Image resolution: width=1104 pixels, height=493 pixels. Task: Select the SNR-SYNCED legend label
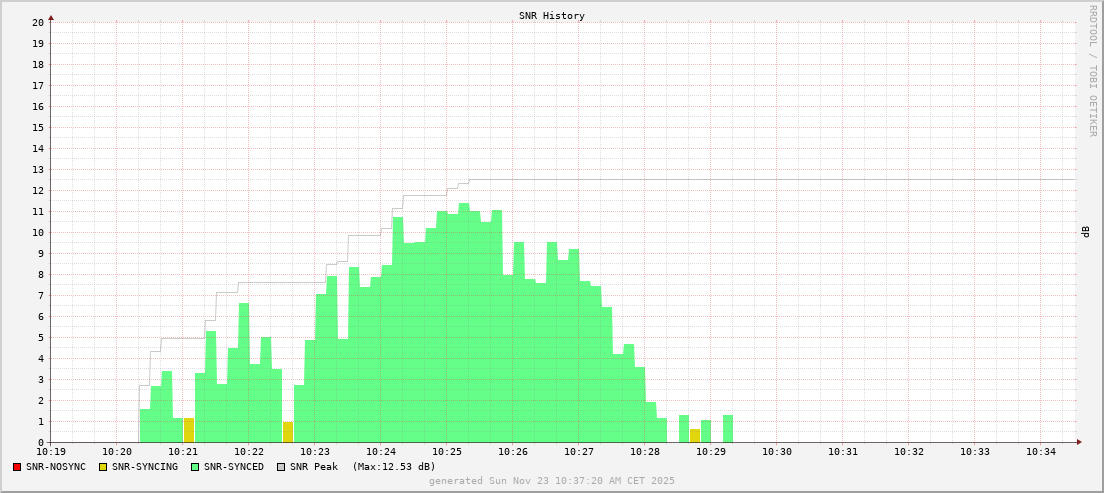pyautogui.click(x=234, y=467)
